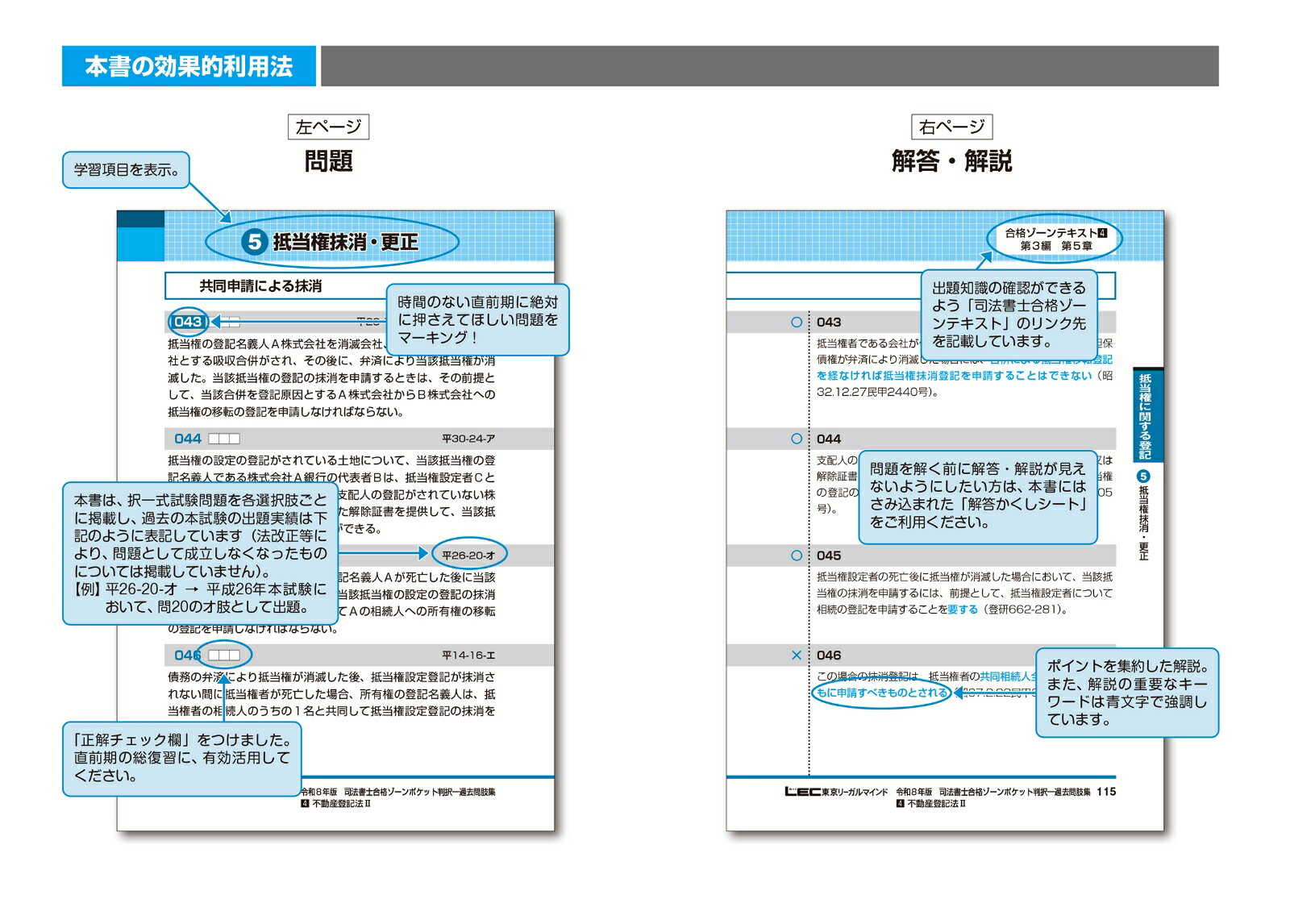The image size is (1290, 924).
Task: Click the LEC logo in the right footer
Action: point(802,792)
